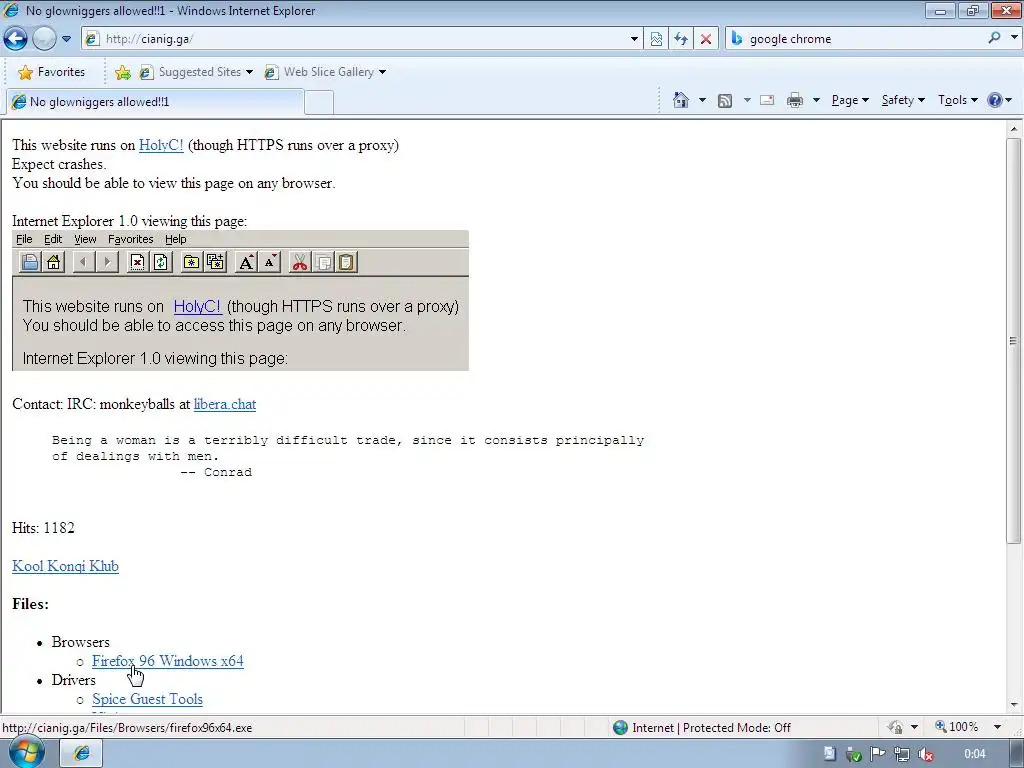Open the Action Center flag icon
The width and height of the screenshot is (1024, 768).
[x=878, y=754]
